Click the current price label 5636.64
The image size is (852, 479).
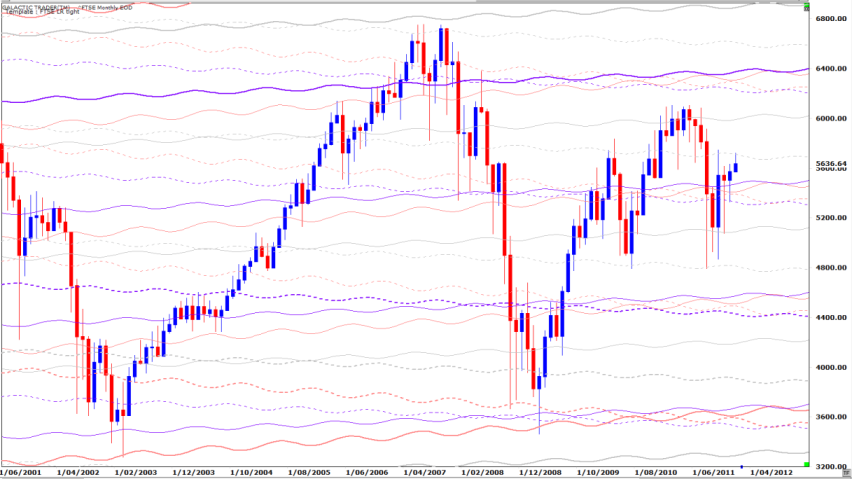pos(831,163)
